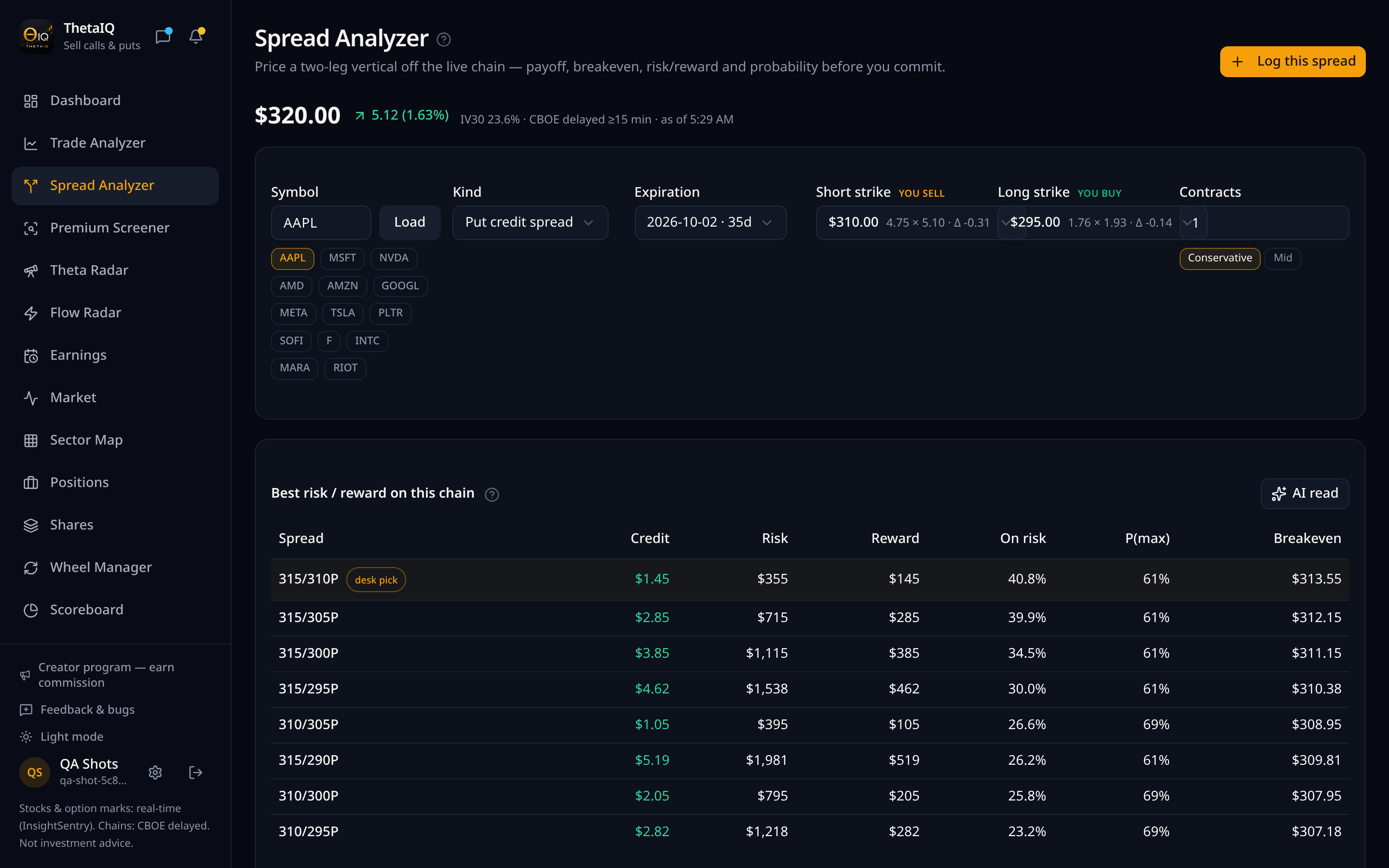Select Conservative pricing mode
This screenshot has height=868, width=1389.
pos(1220,258)
